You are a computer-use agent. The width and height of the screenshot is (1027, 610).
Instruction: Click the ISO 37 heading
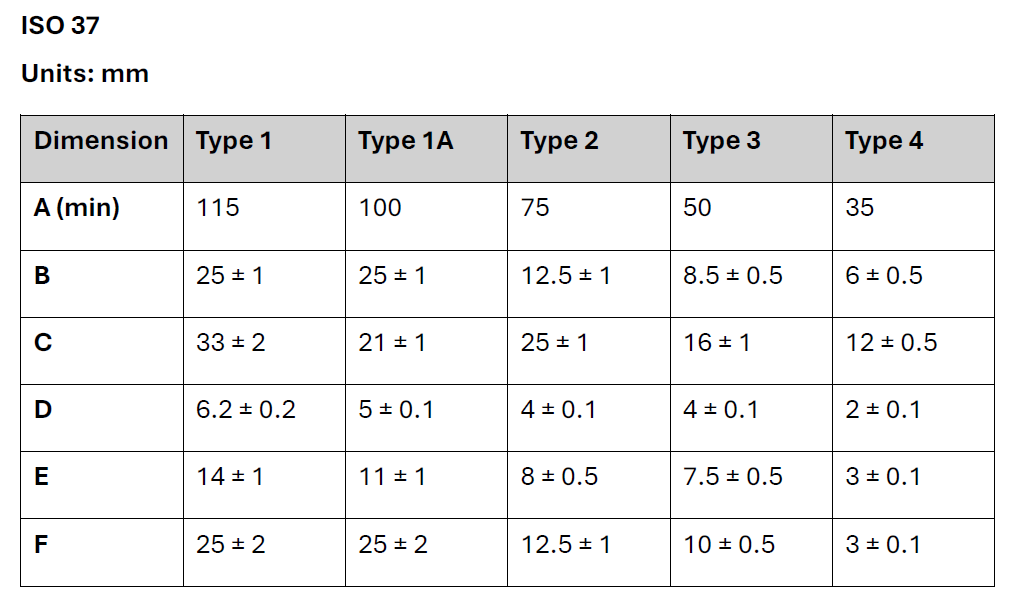coord(60,26)
